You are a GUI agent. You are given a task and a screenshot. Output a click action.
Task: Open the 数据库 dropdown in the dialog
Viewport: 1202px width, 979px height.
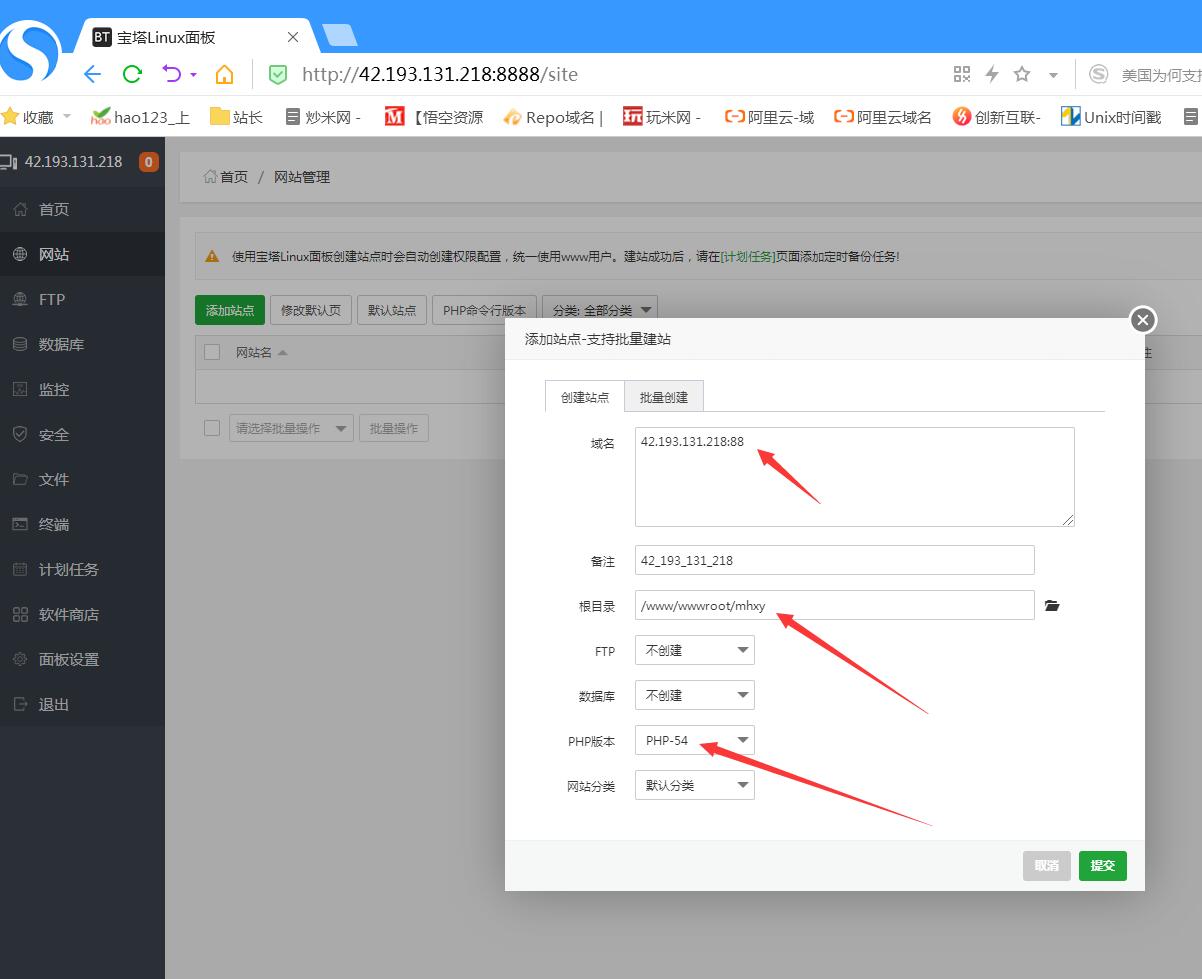695,696
